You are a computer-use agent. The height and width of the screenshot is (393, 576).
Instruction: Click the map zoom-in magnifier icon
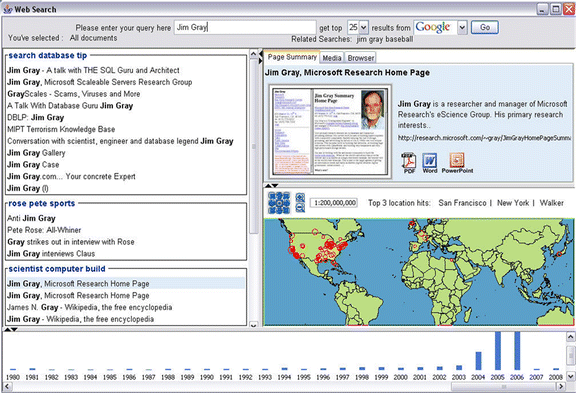300,198
